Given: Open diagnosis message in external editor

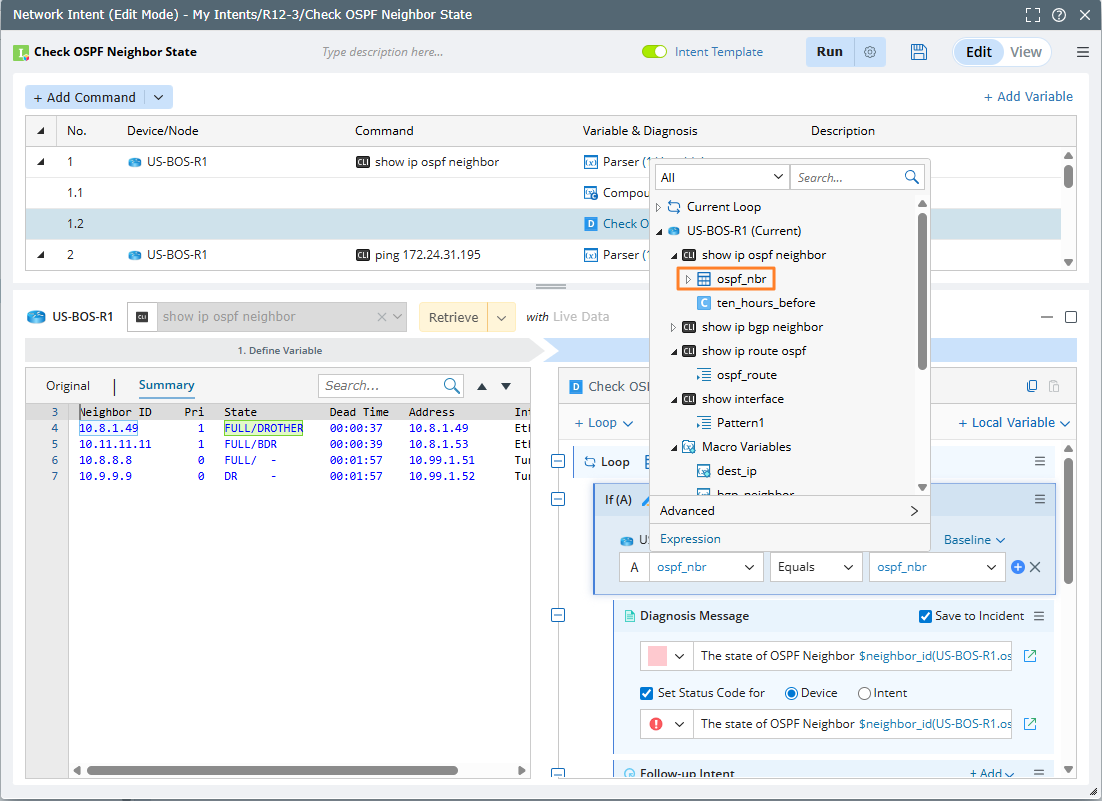Looking at the screenshot, I should pyautogui.click(x=1030, y=656).
